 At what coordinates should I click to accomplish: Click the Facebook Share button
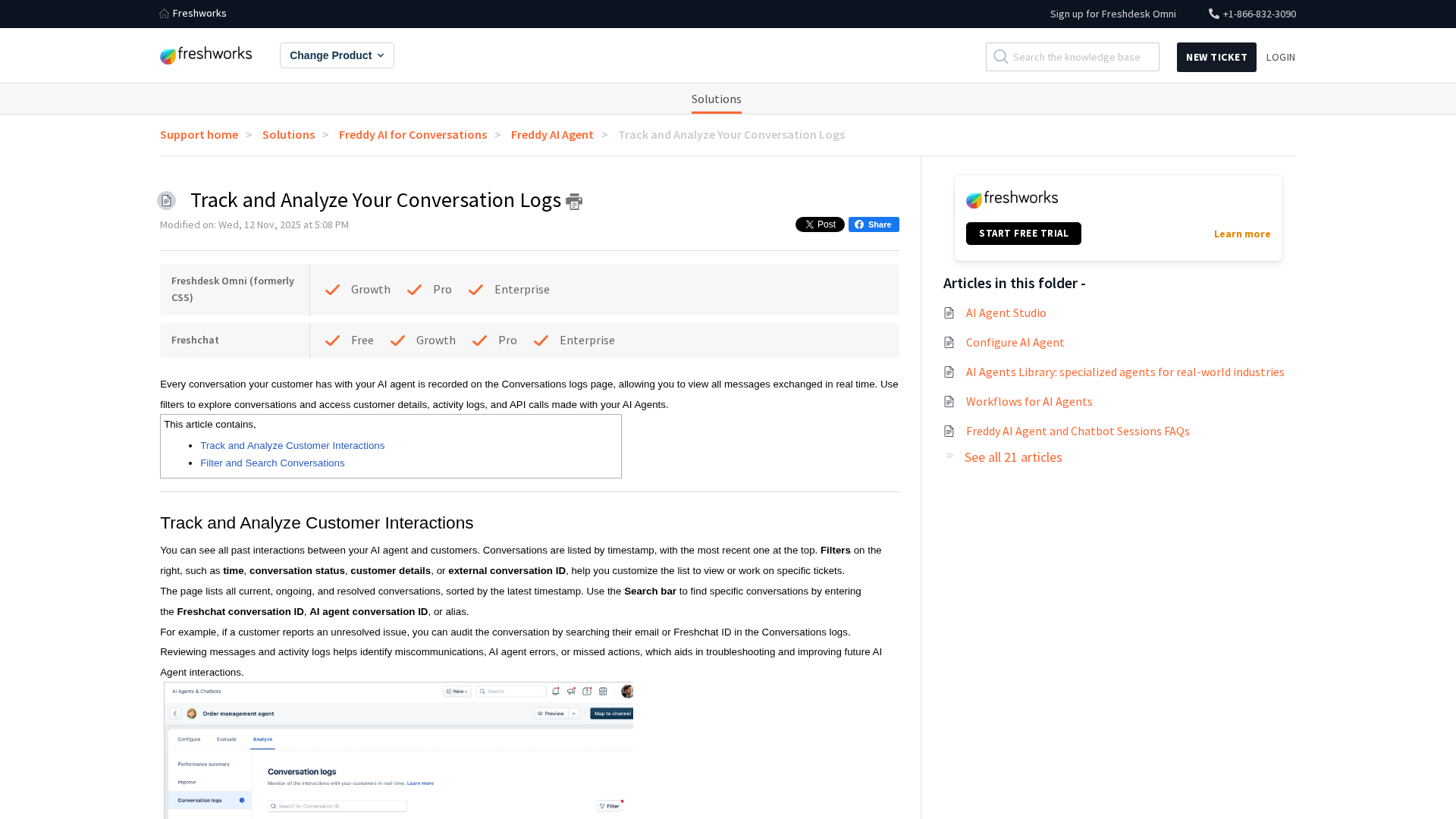(x=874, y=224)
